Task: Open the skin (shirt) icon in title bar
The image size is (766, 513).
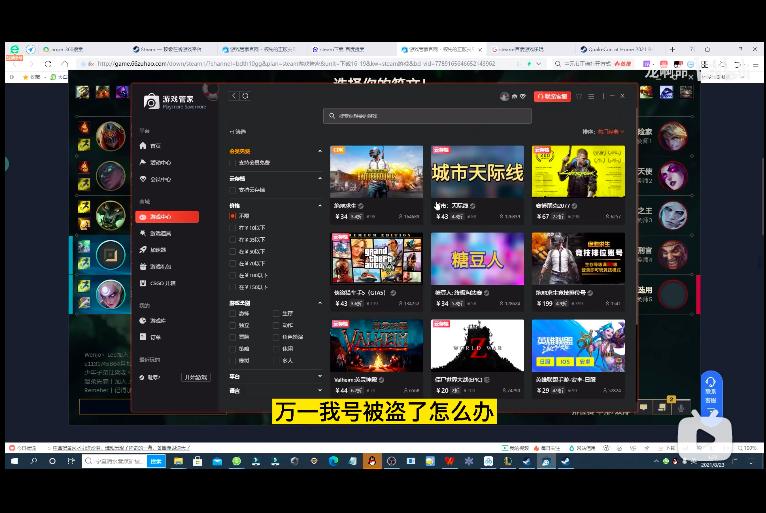Action: pyautogui.click(x=579, y=96)
